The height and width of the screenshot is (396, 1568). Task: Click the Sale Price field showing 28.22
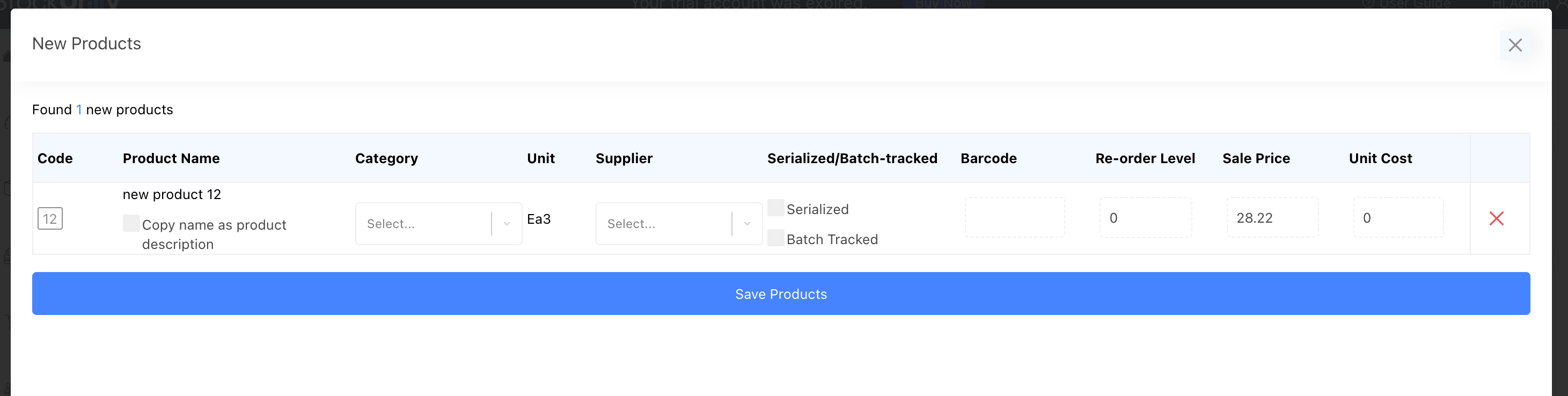click(1272, 218)
